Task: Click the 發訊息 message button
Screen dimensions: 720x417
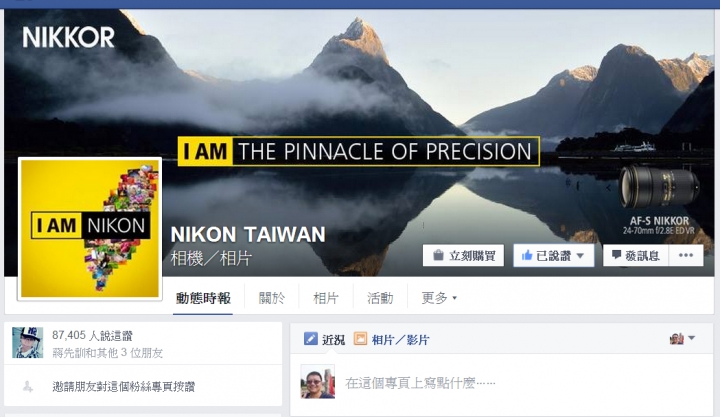Action: click(x=636, y=255)
